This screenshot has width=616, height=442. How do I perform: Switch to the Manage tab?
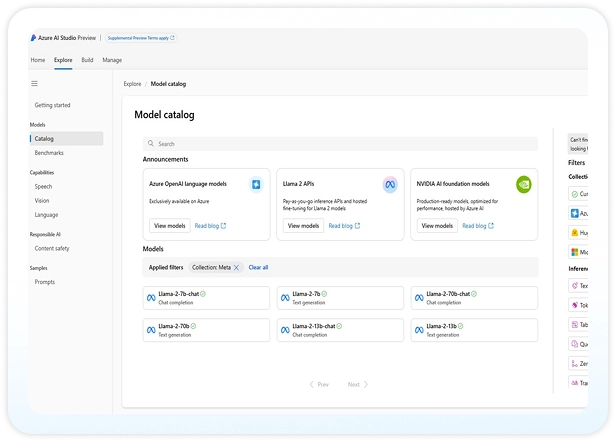[112, 60]
